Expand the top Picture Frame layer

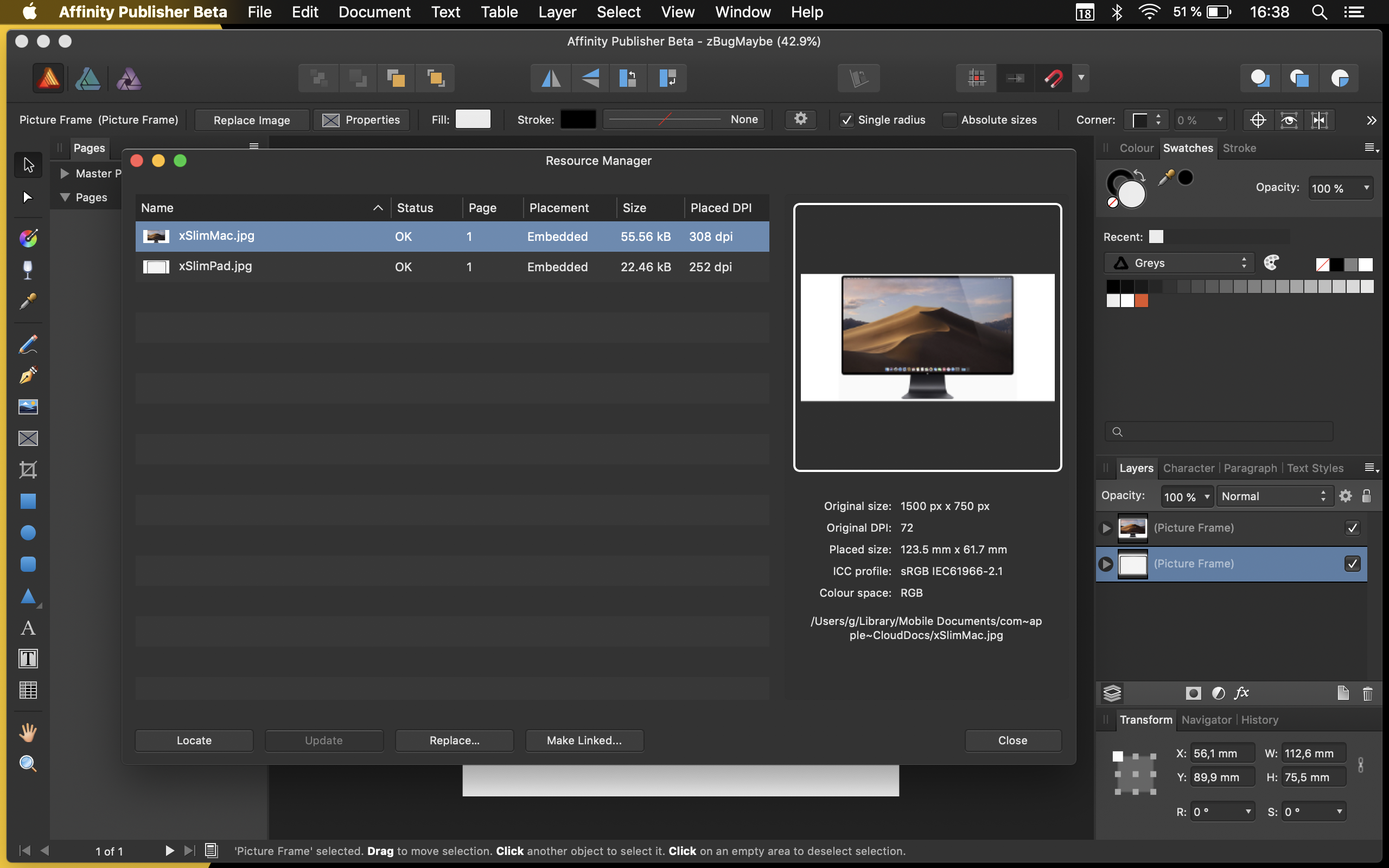pos(1106,527)
